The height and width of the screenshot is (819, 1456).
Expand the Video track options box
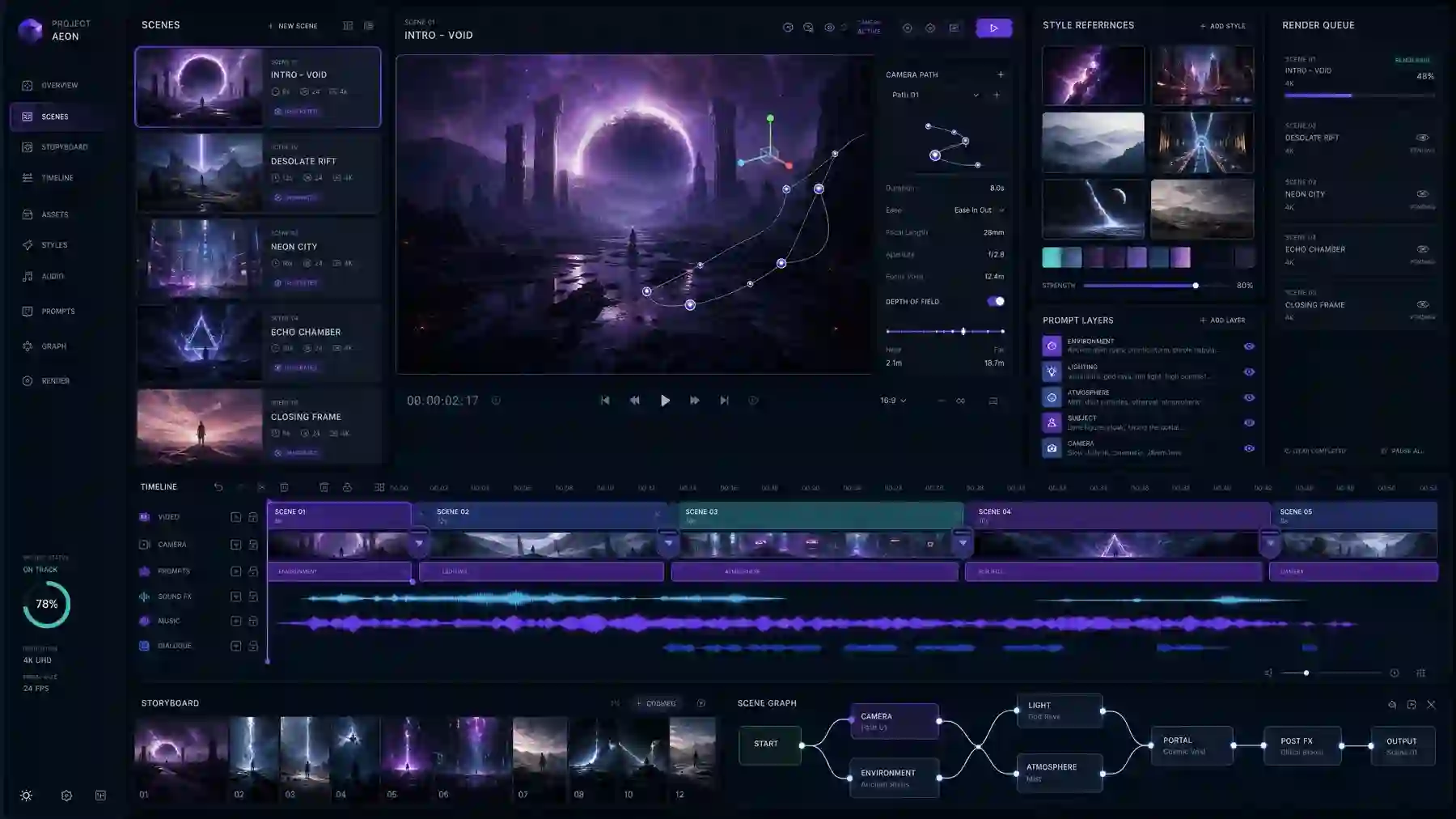[236, 517]
